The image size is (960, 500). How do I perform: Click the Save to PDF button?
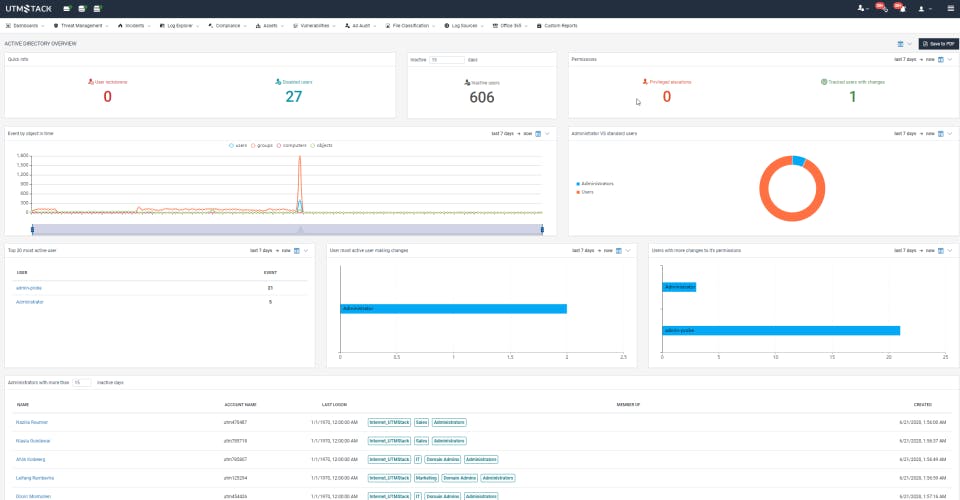938,44
